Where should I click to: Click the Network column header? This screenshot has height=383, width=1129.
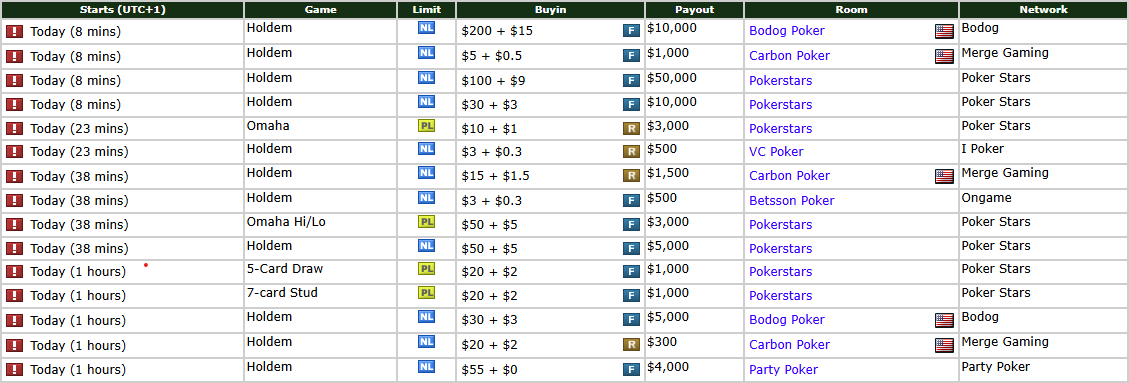(1043, 9)
